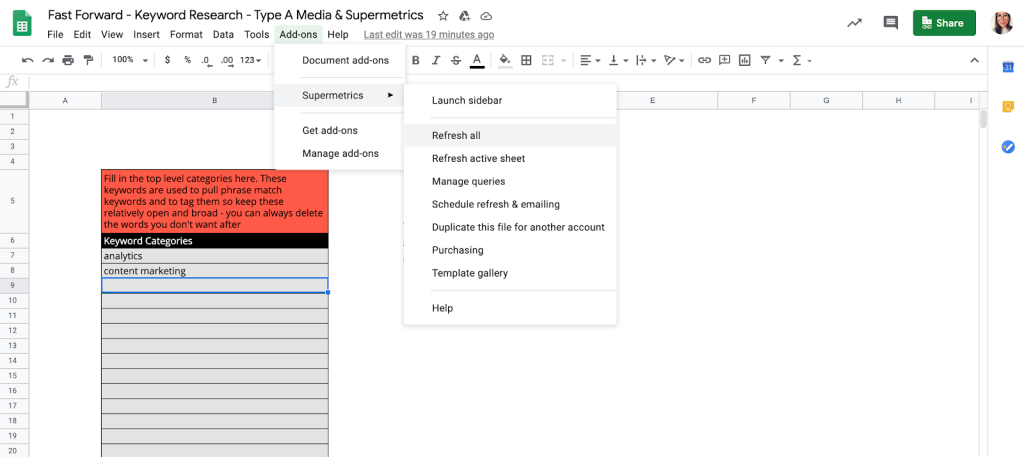Select the cell containing 'content marketing'
This screenshot has height=457, width=1024.
coord(214,271)
